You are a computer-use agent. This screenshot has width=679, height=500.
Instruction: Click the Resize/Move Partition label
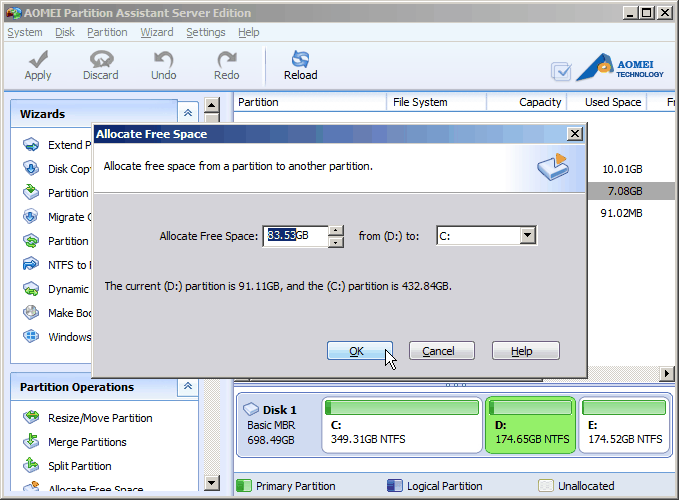click(100, 418)
